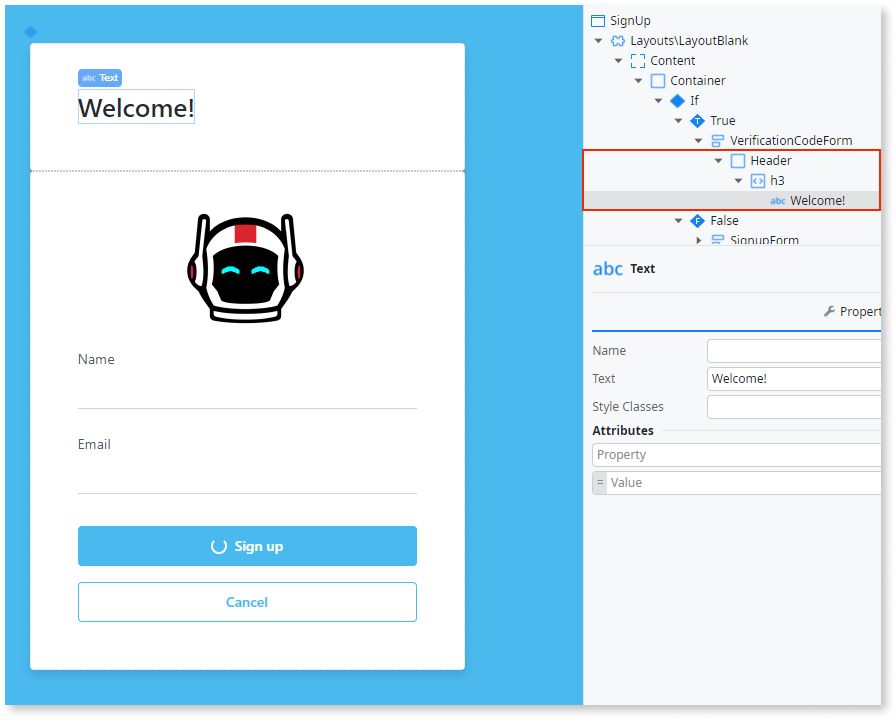Click the If diamond icon in tree
This screenshot has width=896, height=720.
click(678, 101)
